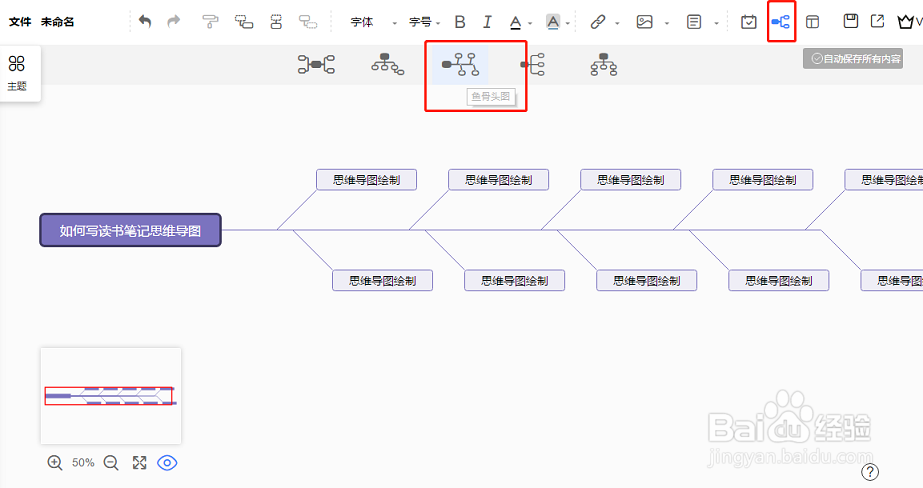This screenshot has height=488, width=923.
Task: Expand the highlight color dropdown arrow
Action: 568,24
